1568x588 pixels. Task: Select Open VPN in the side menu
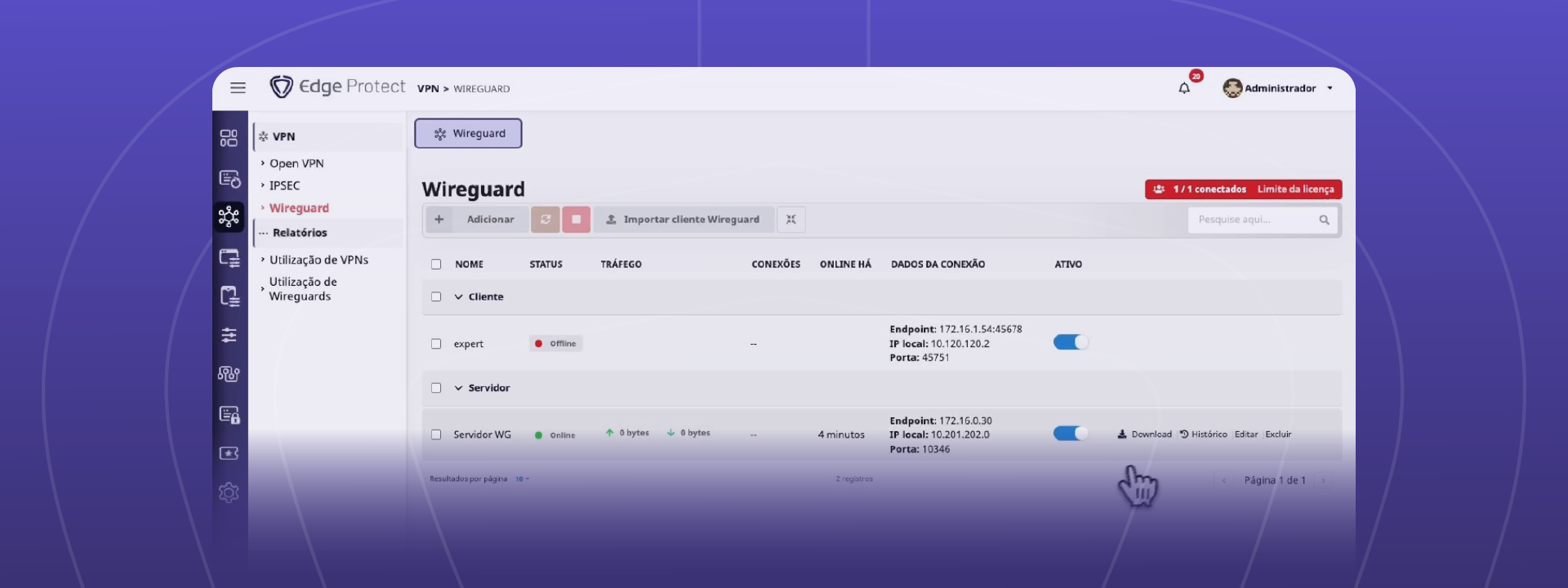tap(296, 163)
